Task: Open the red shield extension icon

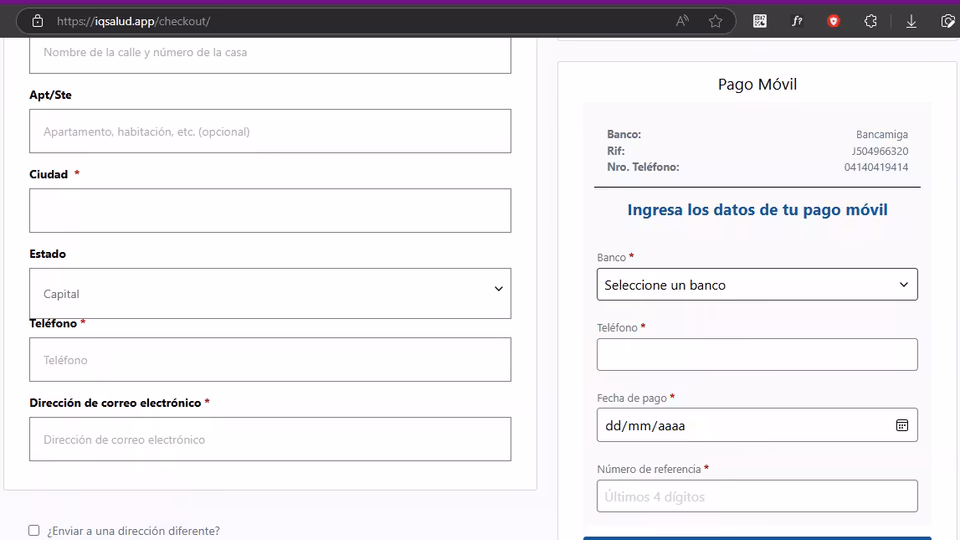Action: pos(833,21)
